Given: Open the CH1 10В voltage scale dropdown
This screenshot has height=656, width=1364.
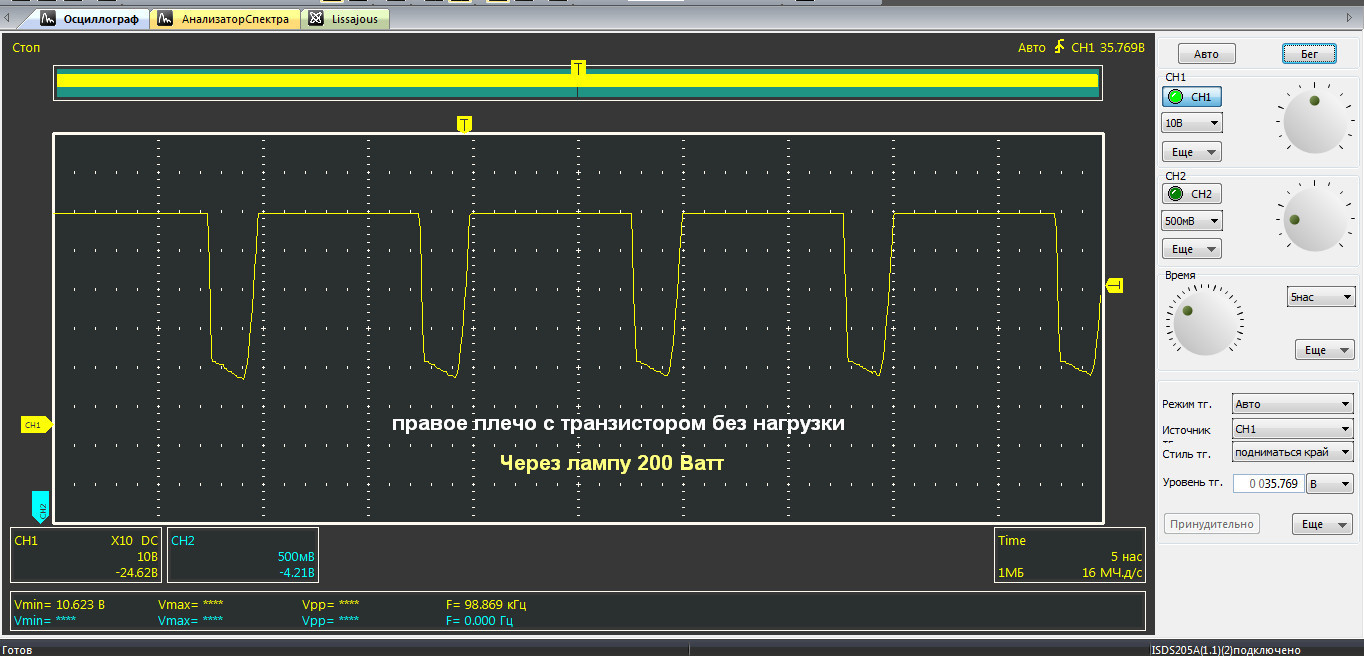Looking at the screenshot, I should tap(1191, 123).
